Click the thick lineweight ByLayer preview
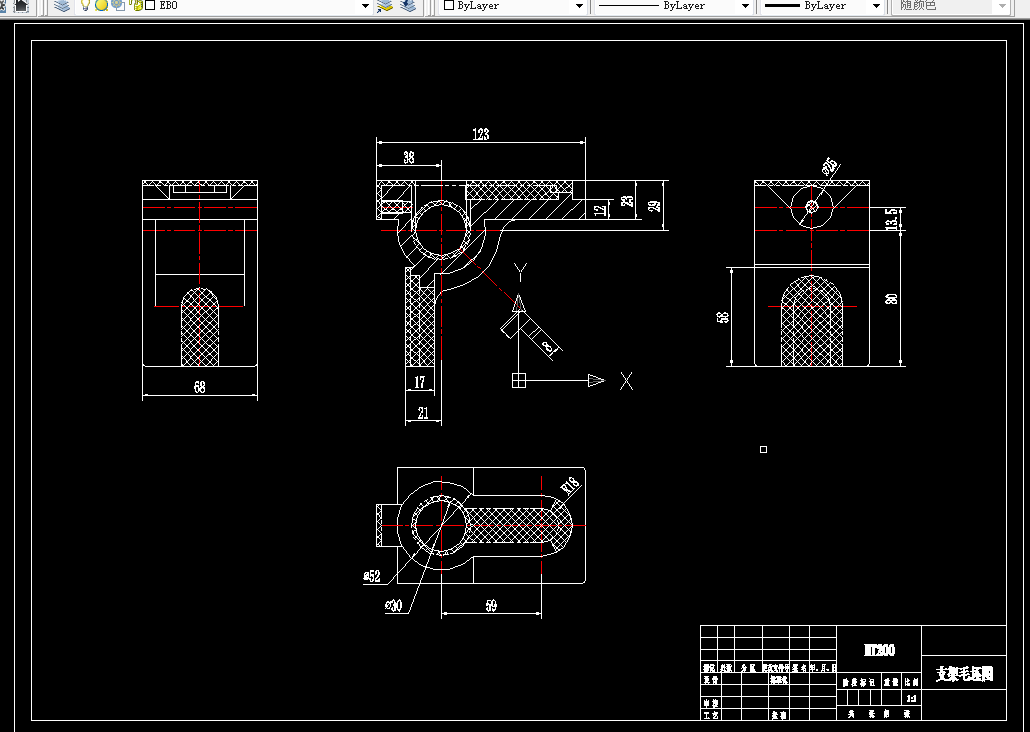 coord(782,6)
